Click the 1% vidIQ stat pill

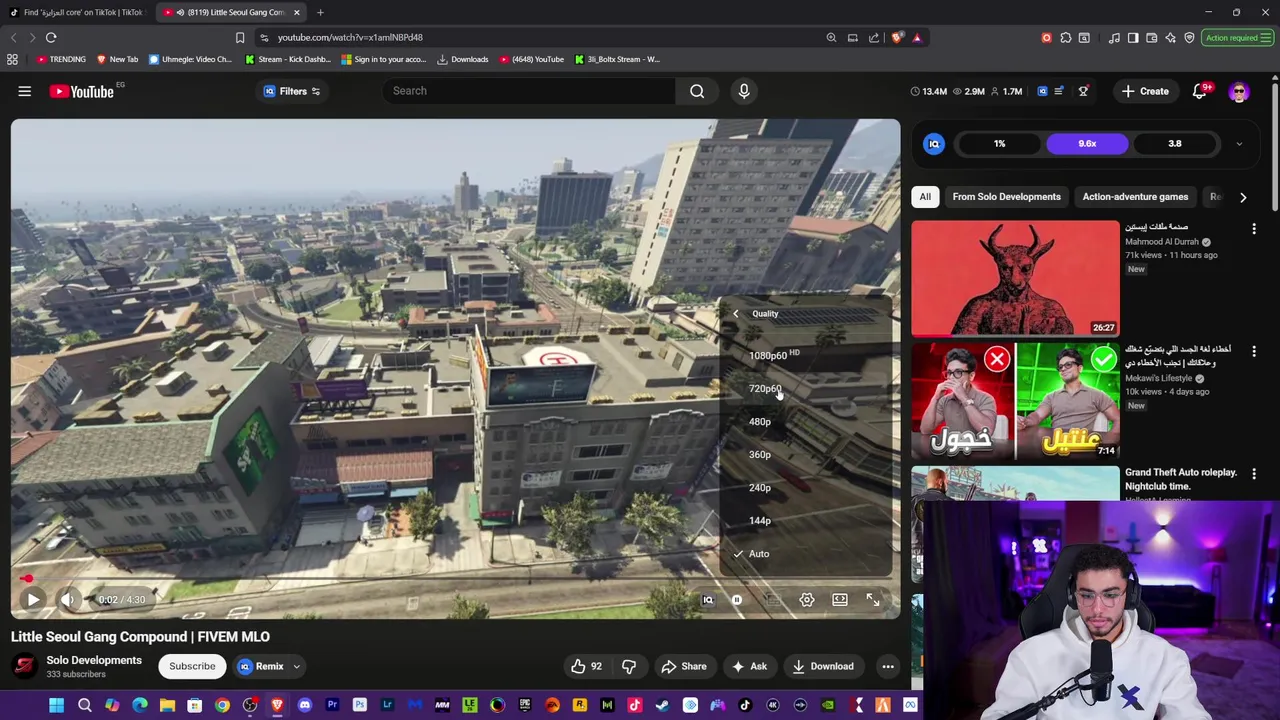[999, 144]
